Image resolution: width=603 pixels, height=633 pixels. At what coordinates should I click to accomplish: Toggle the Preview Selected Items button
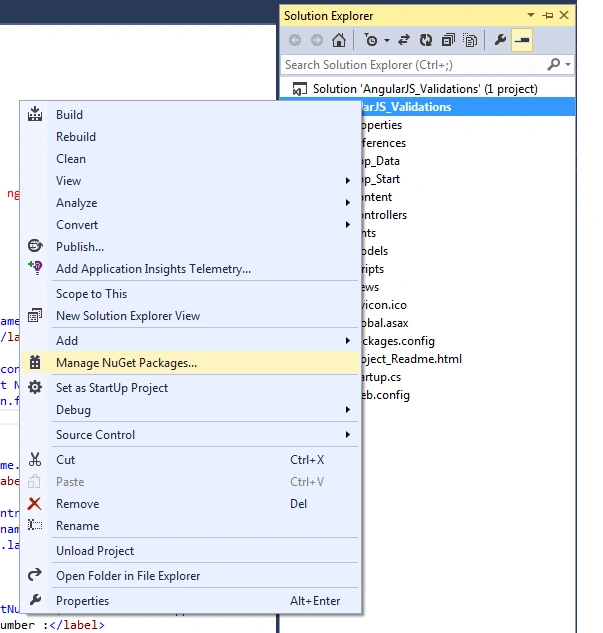tap(522, 40)
